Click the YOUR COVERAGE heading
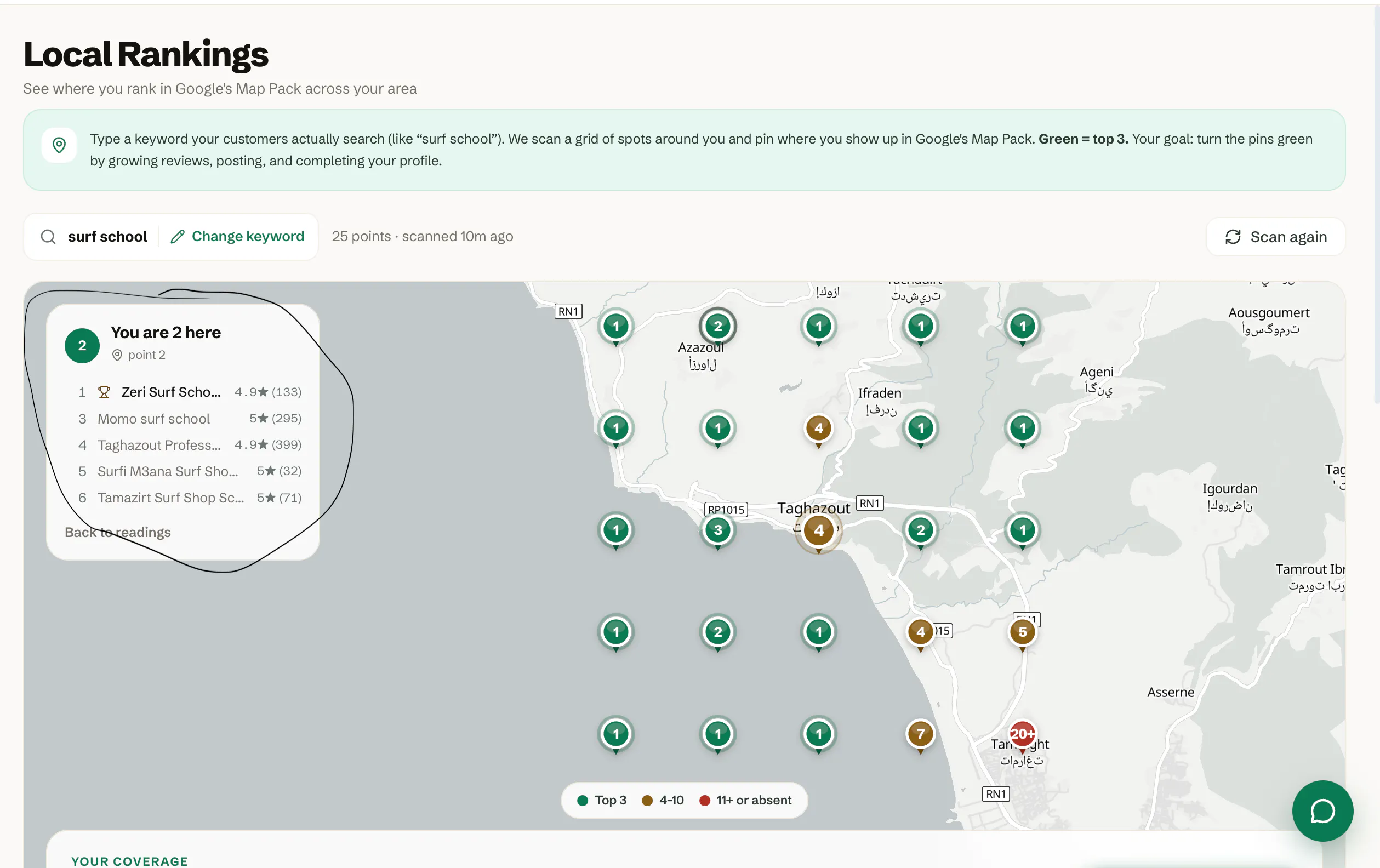 click(129, 861)
